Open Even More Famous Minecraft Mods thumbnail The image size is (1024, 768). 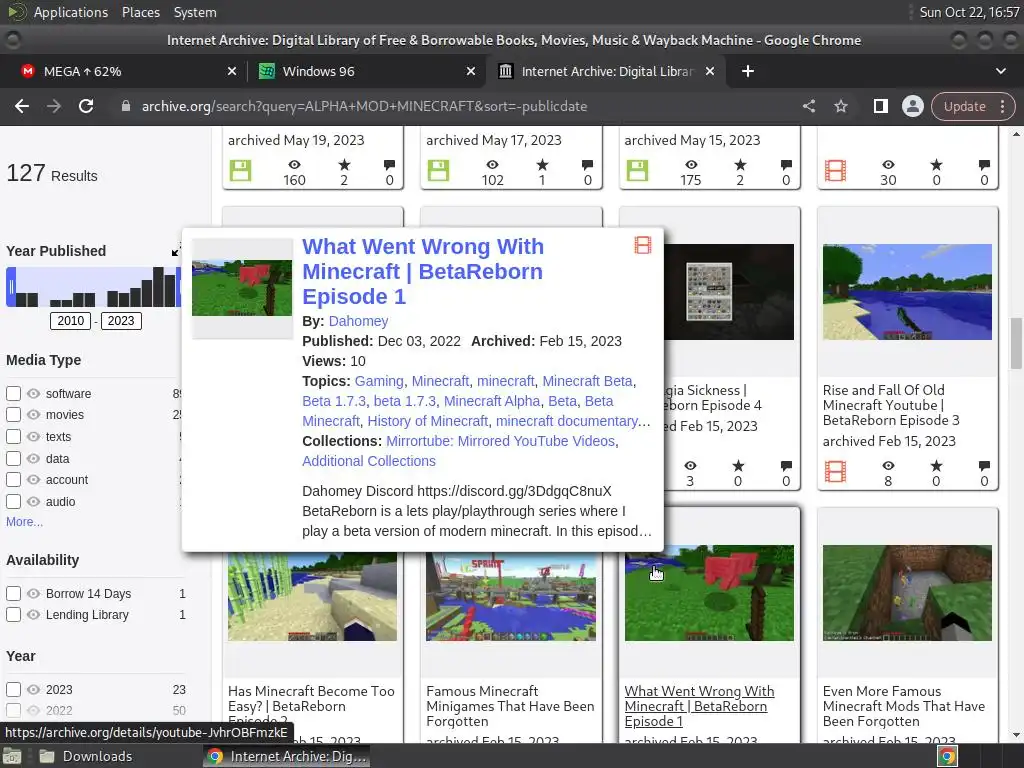907,593
